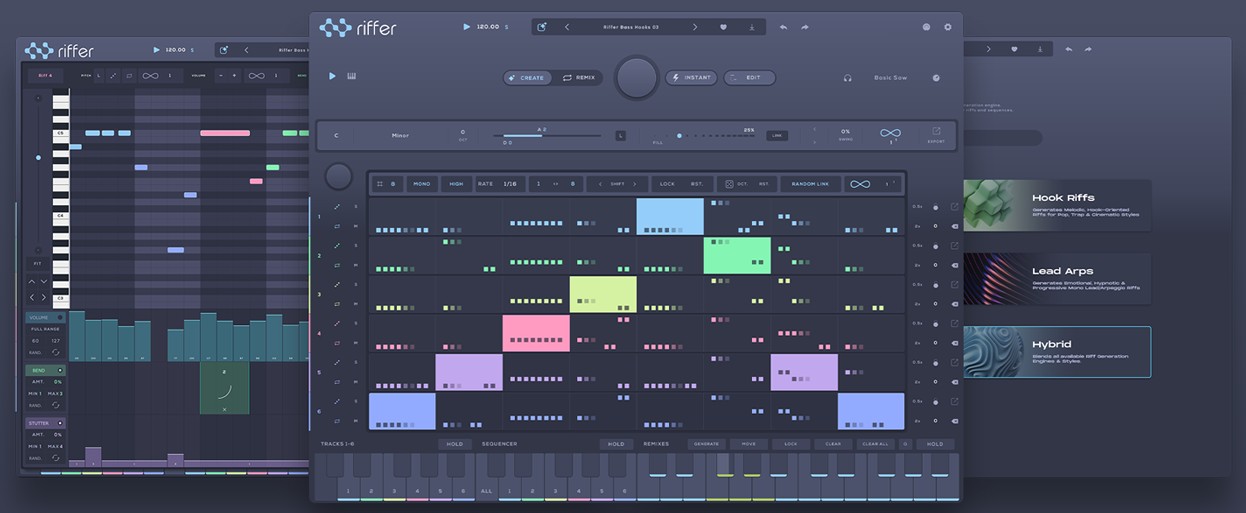This screenshot has height=513, width=1246.
Task: Click the Clear button in Remixes
Action: pyautogui.click(x=832, y=444)
